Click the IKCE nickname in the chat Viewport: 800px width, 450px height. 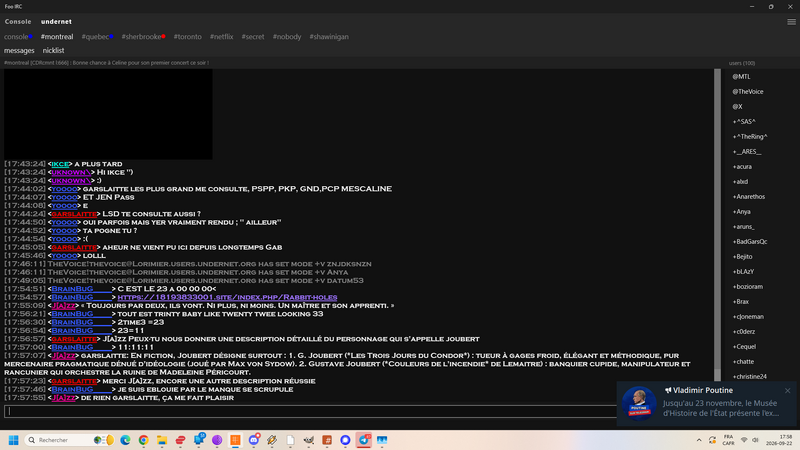click(x=60, y=164)
